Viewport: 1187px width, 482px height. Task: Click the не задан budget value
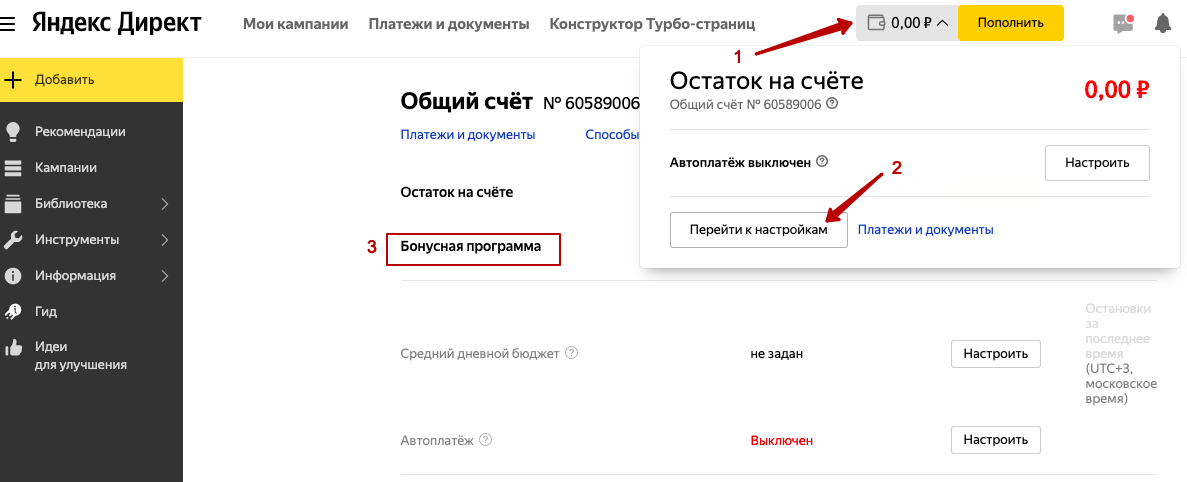(x=776, y=353)
